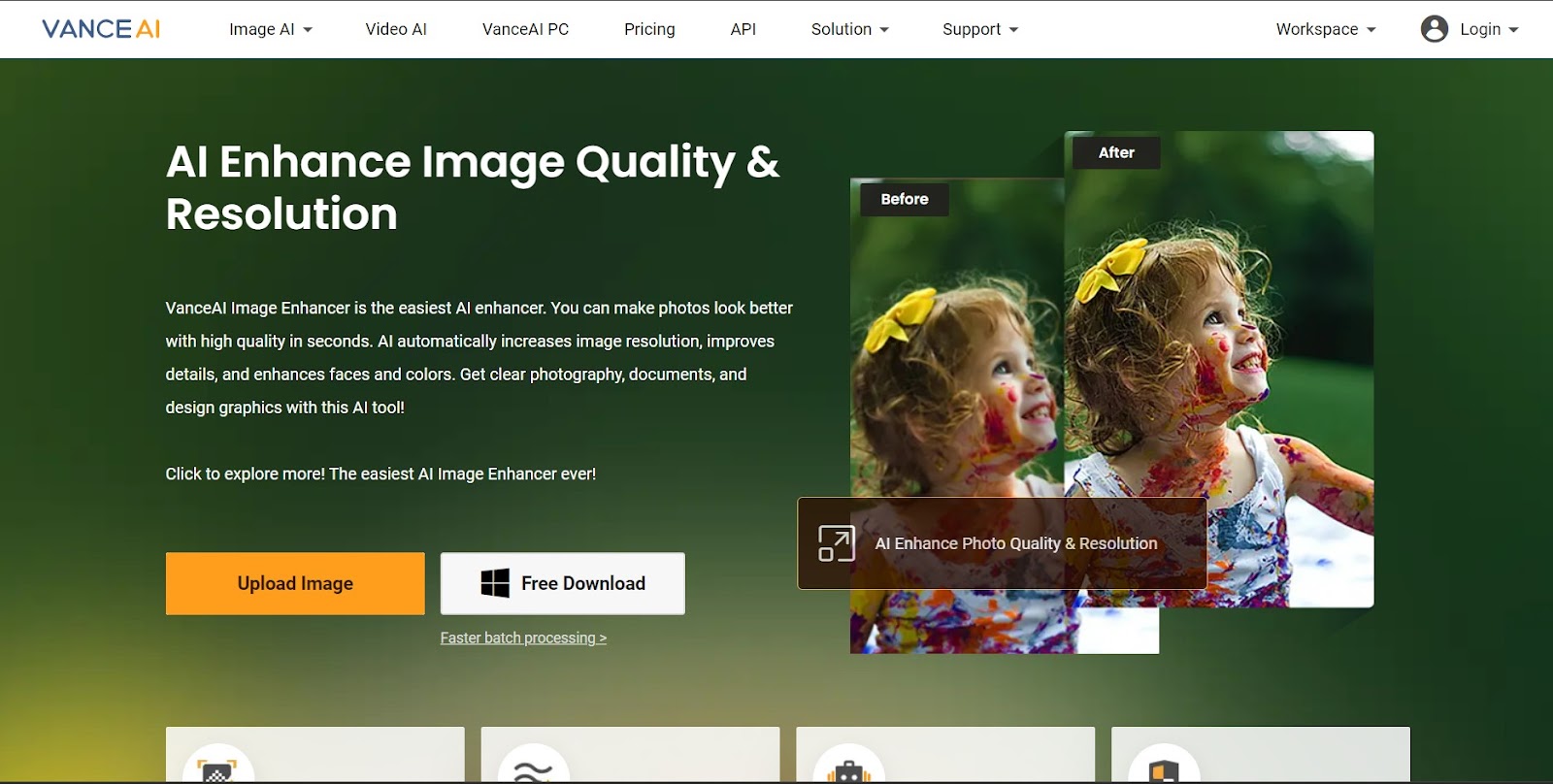Click the scan frame icon on first card
This screenshot has height=784, width=1553.
[x=217, y=771]
